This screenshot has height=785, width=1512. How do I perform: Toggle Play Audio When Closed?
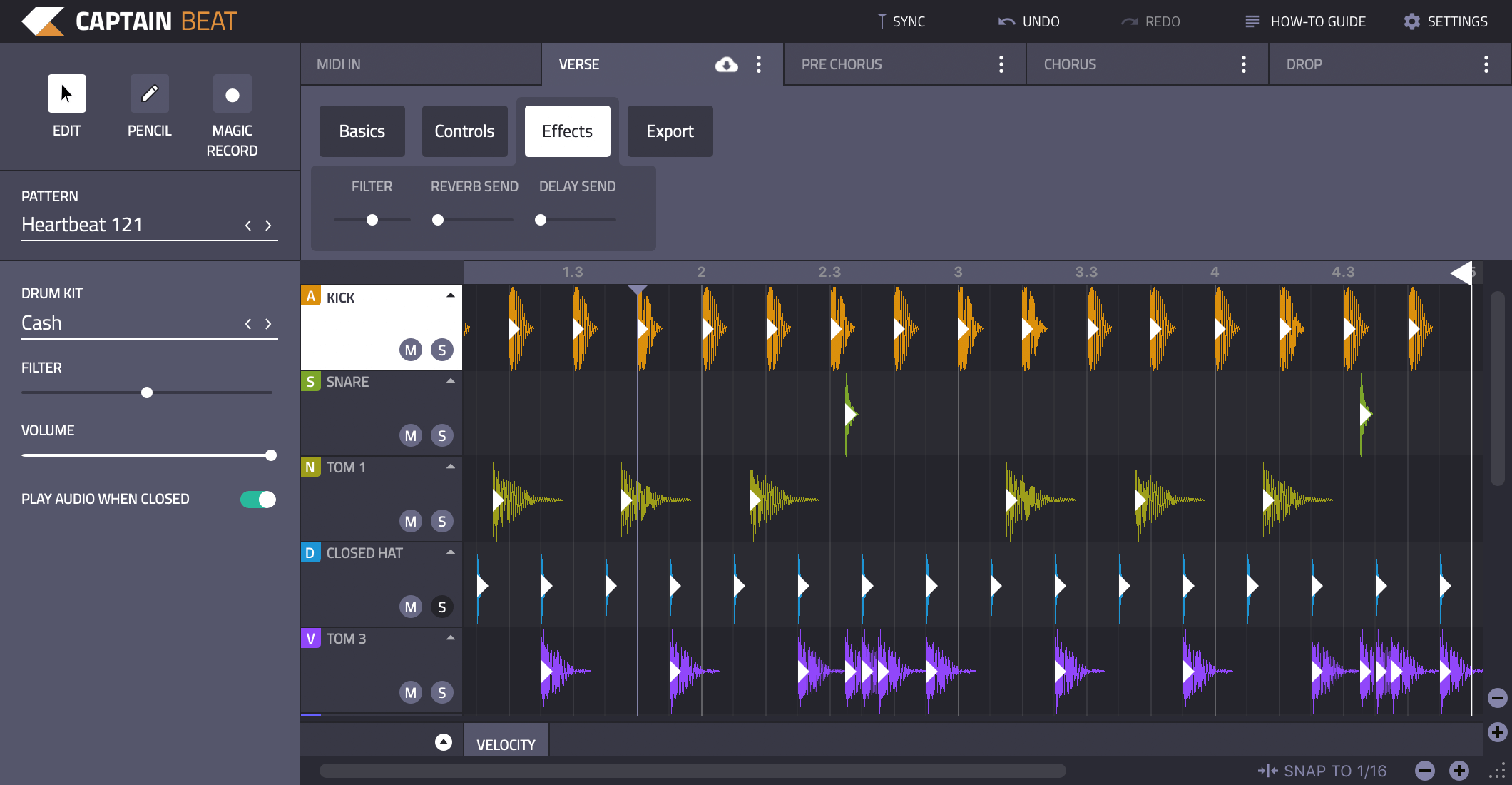(258, 499)
